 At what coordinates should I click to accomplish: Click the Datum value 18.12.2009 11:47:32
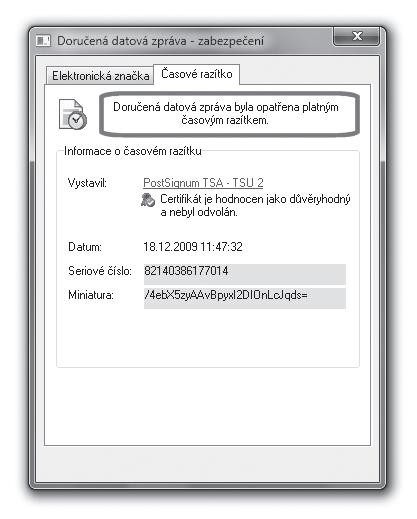pos(193,247)
